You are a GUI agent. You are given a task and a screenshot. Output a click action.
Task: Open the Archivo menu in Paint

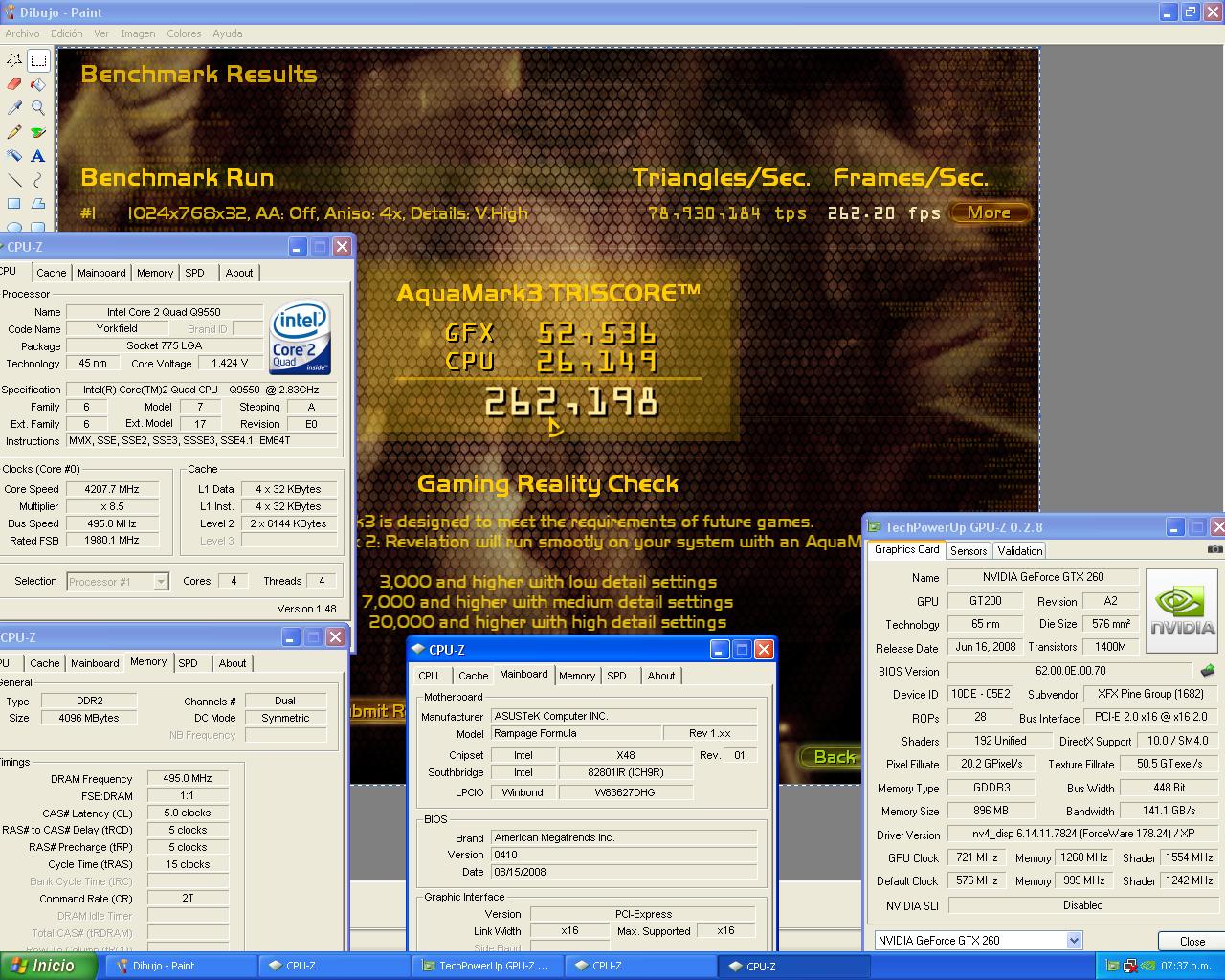23,33
